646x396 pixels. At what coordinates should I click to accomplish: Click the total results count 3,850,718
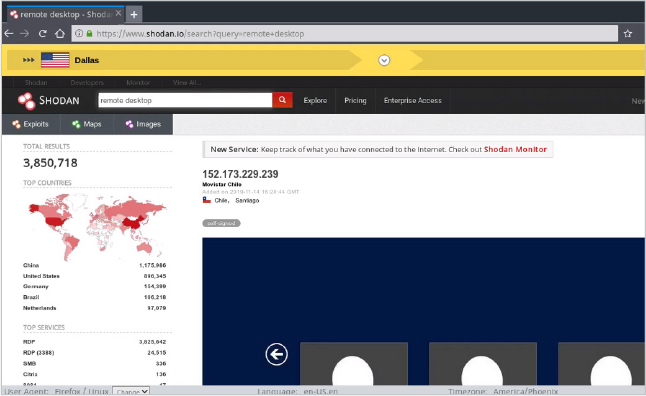coord(50,163)
